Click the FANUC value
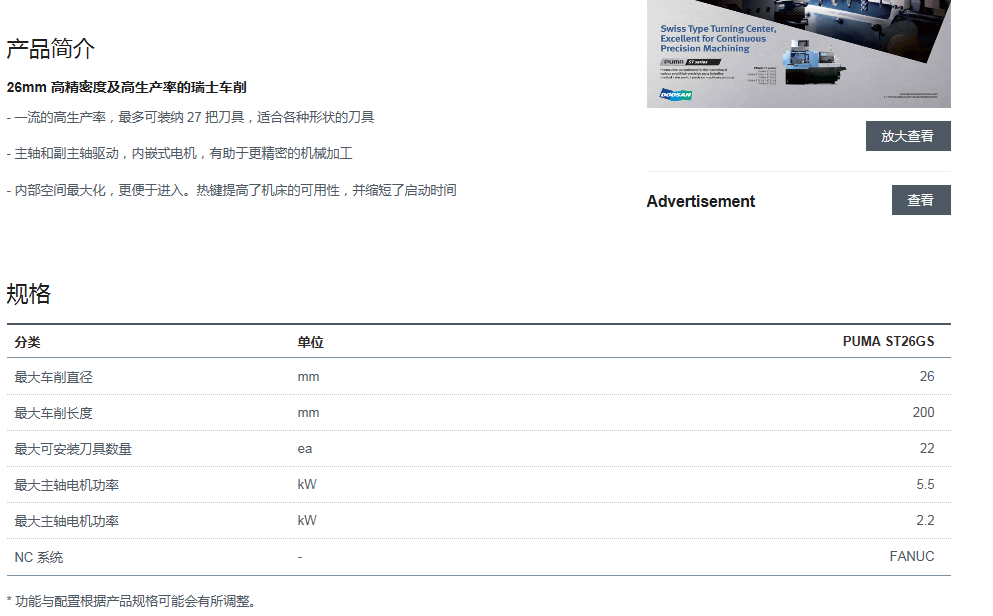This screenshot has height=616, width=993. coord(911,556)
